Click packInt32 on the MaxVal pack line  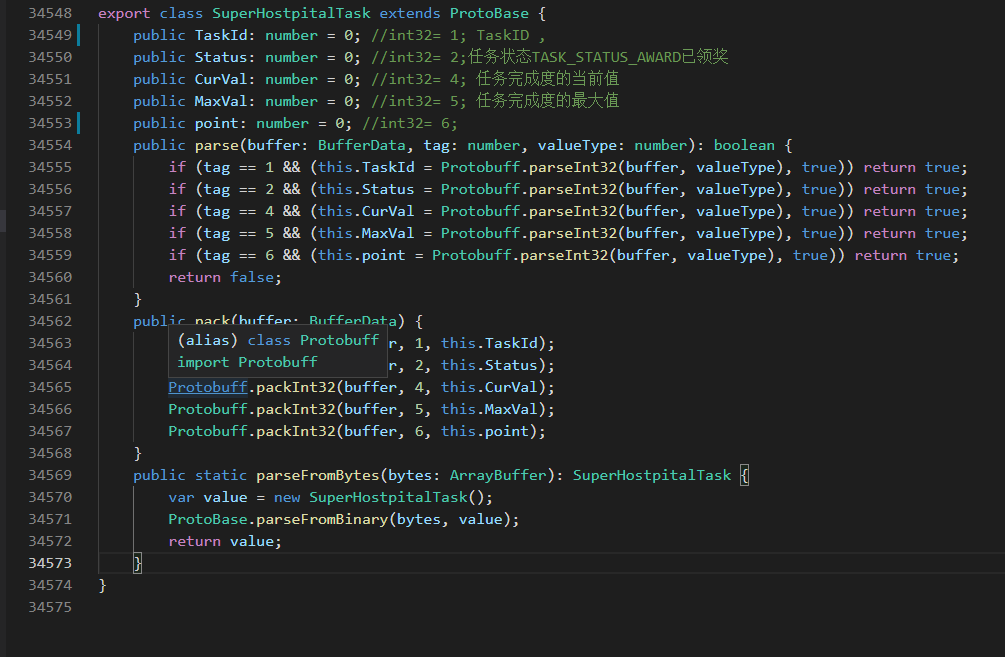[x=296, y=409]
